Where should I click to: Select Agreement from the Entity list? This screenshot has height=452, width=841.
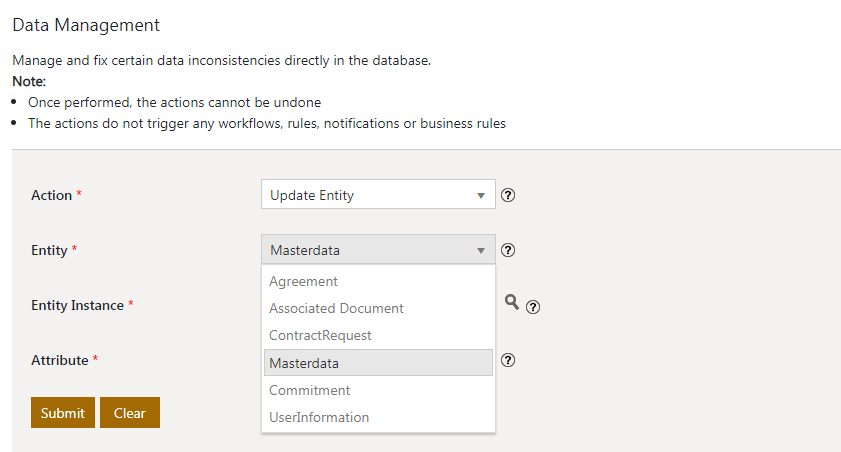pos(304,282)
